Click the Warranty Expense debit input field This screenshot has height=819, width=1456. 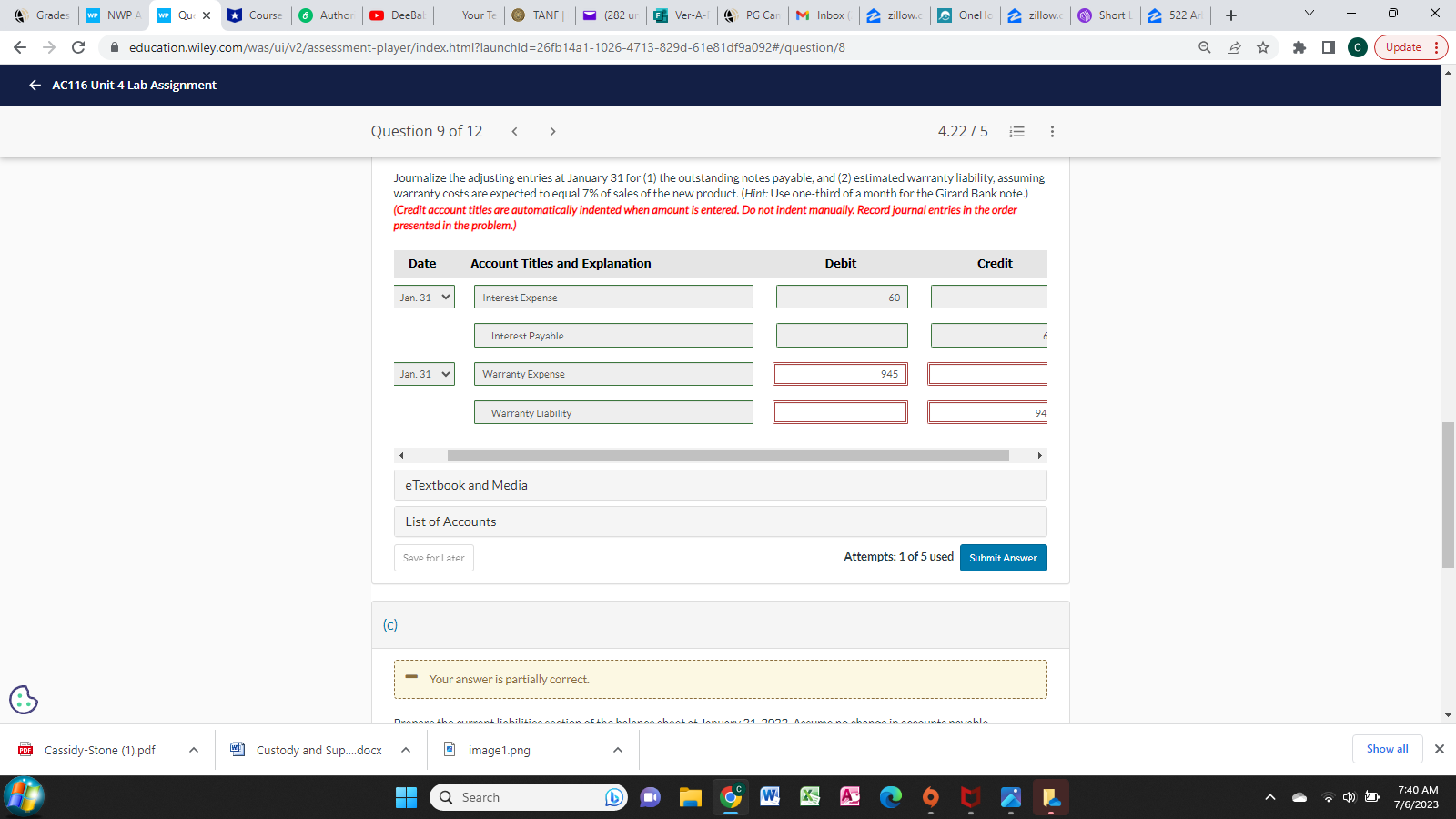tap(840, 373)
